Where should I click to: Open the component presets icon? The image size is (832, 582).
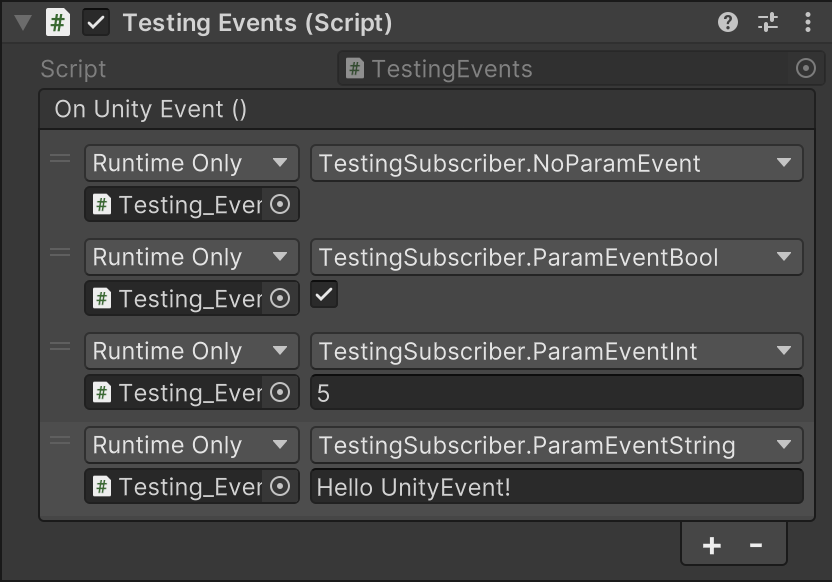[768, 22]
